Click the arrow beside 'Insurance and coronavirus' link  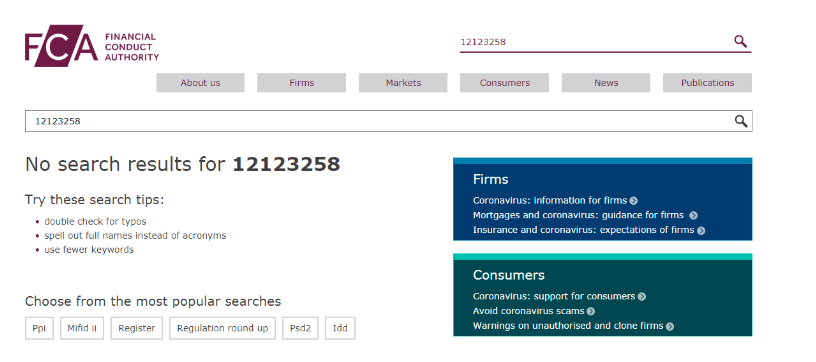point(701,230)
